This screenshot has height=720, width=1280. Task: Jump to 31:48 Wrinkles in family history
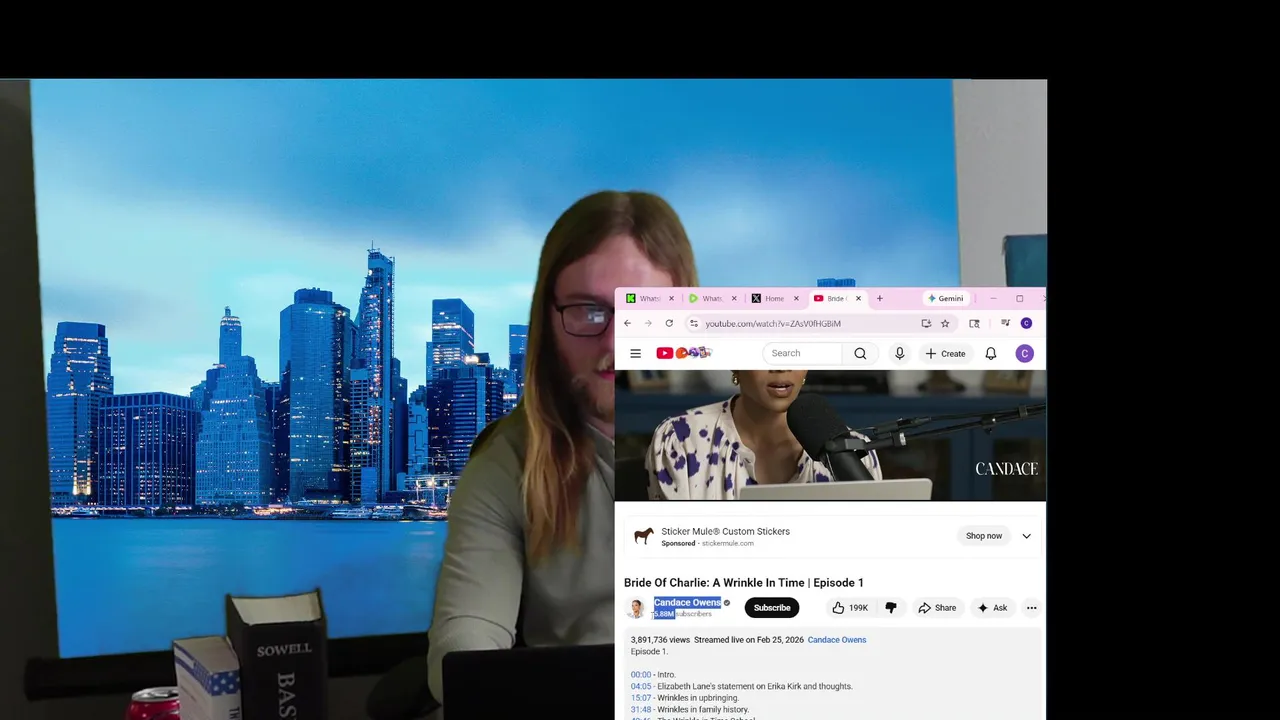coord(641,710)
